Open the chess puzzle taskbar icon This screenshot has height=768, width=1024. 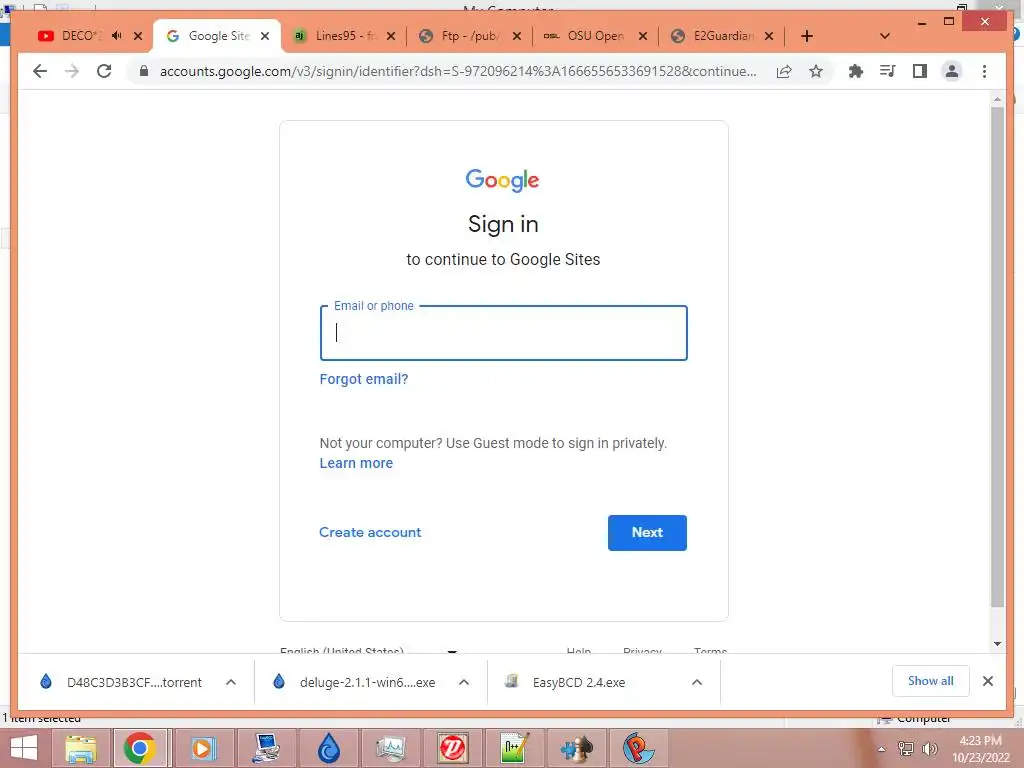(577, 748)
